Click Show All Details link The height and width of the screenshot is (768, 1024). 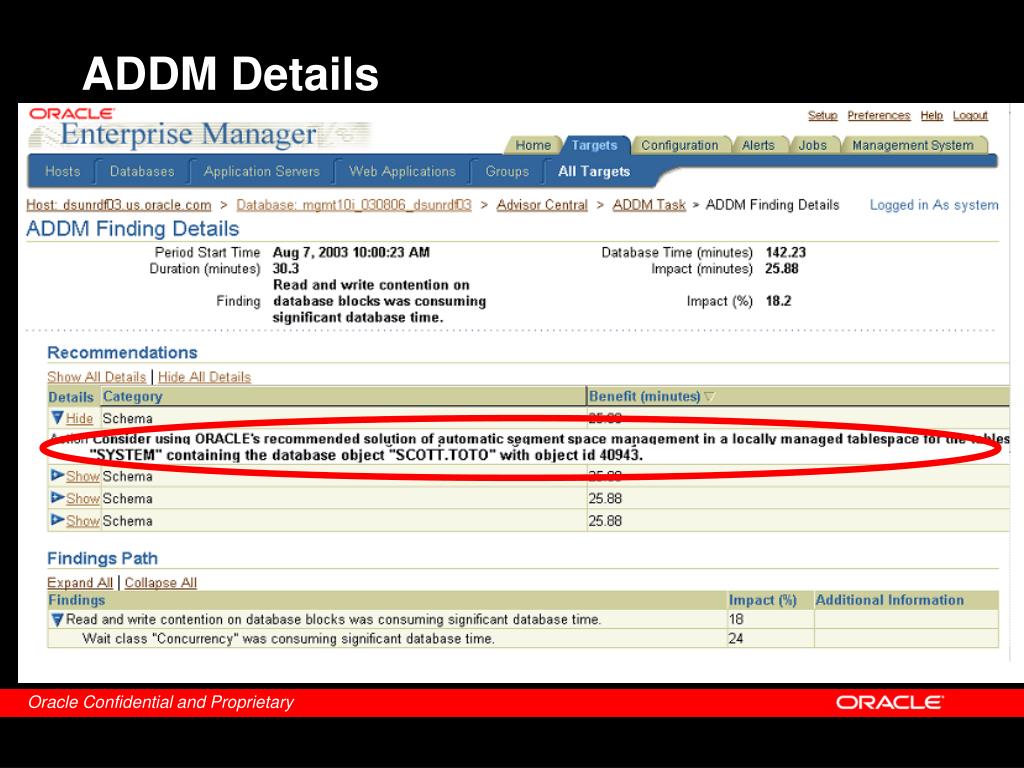tap(97, 377)
